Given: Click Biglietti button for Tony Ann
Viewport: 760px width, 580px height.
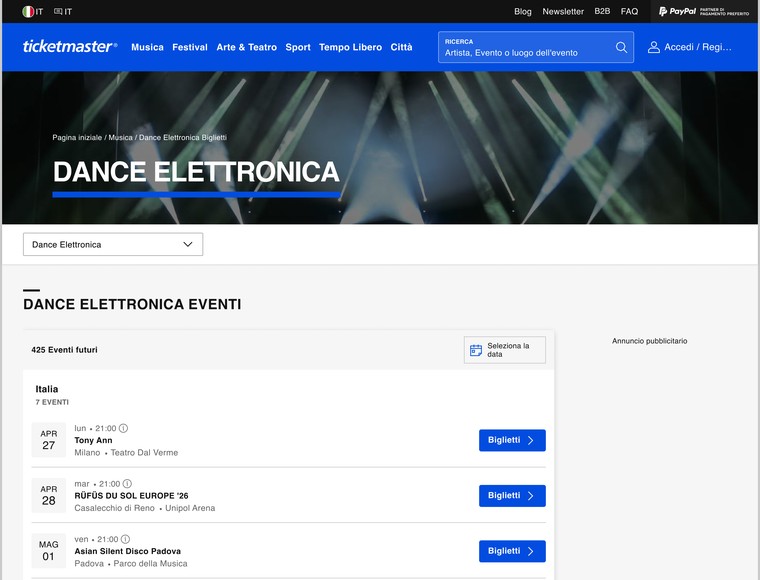Looking at the screenshot, I should click(512, 440).
